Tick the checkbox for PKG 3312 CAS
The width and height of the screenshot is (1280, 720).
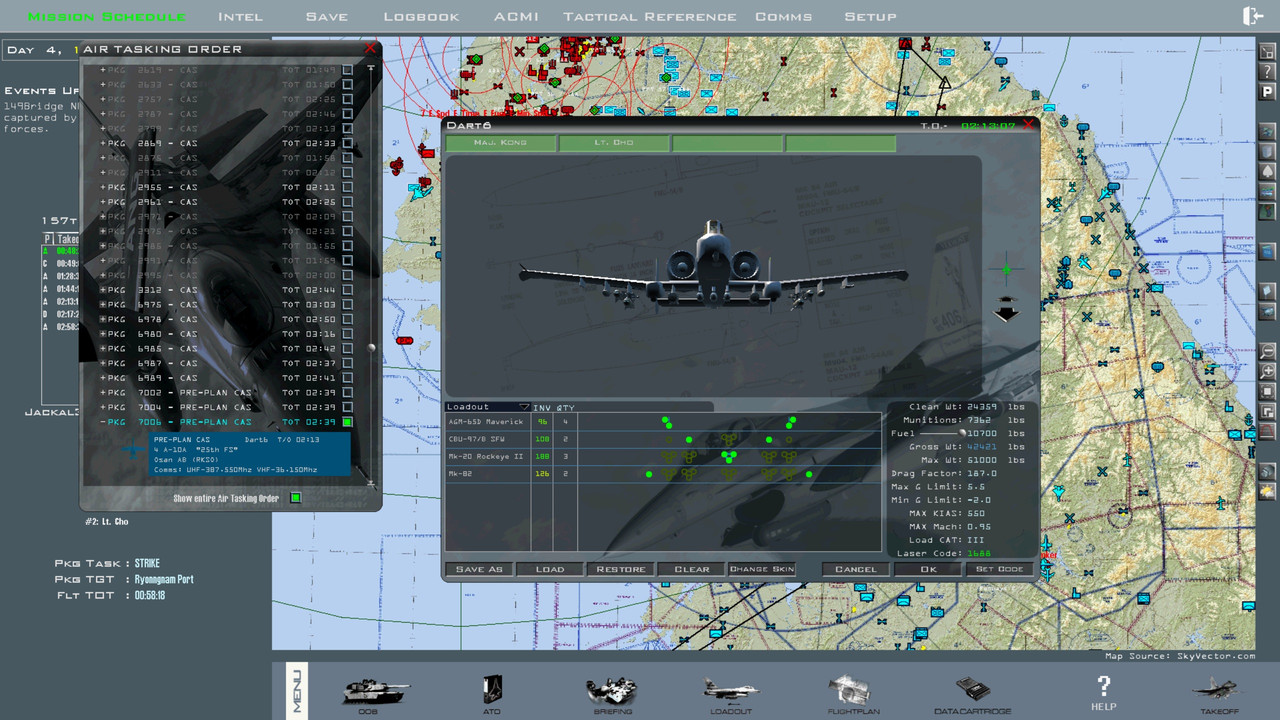coord(347,290)
